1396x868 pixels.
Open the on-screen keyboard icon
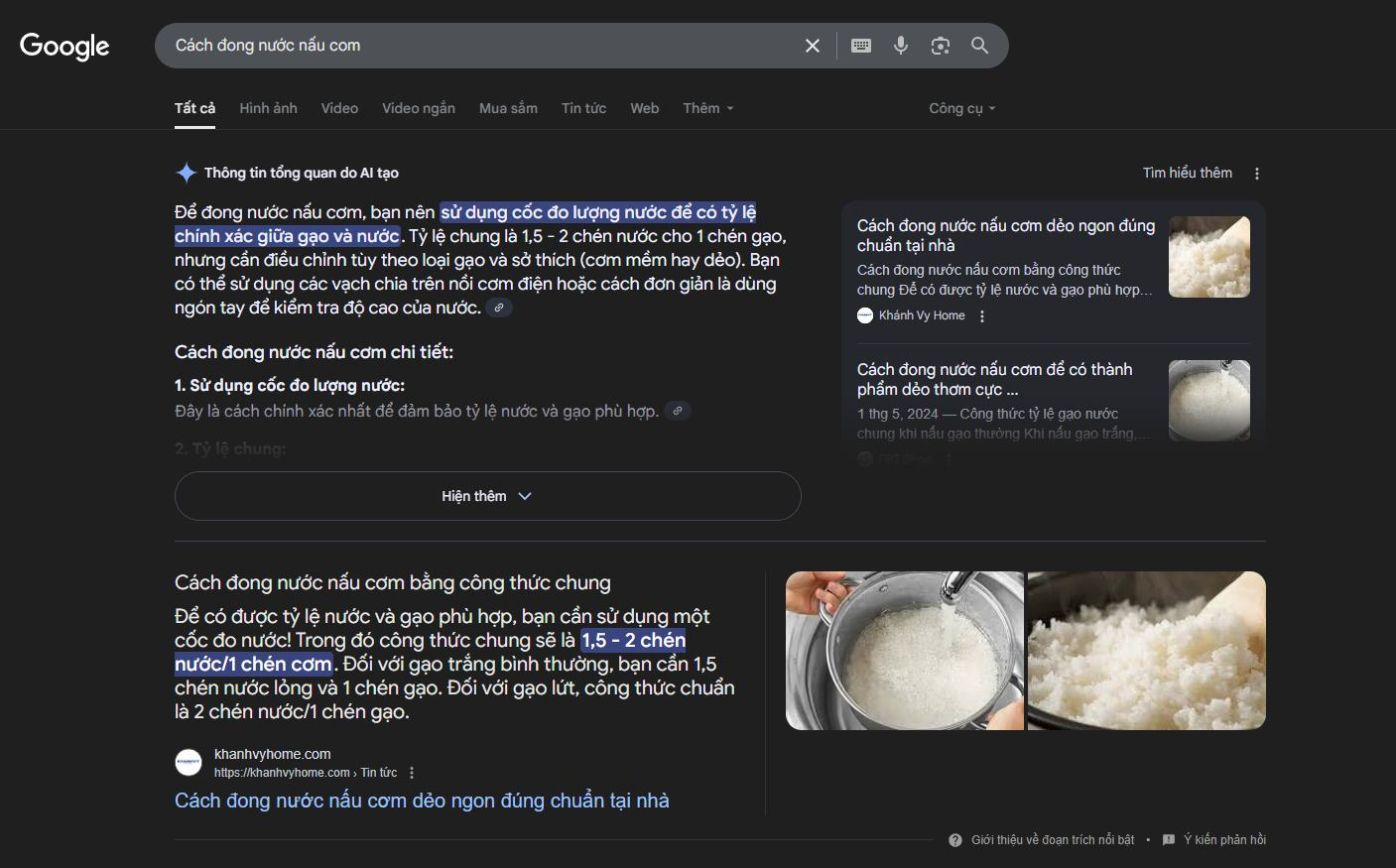861,46
